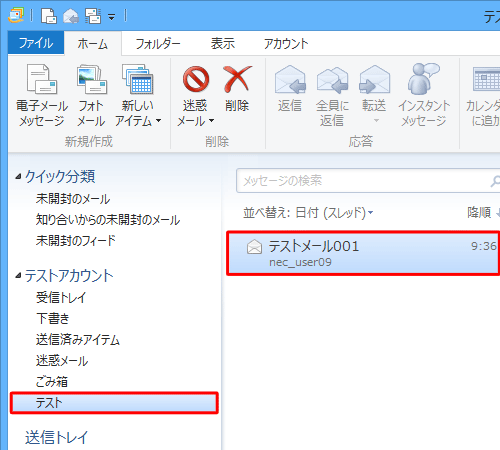Open the 迷惑メール folder in sidebar
The height and width of the screenshot is (450, 500).
click(62, 361)
